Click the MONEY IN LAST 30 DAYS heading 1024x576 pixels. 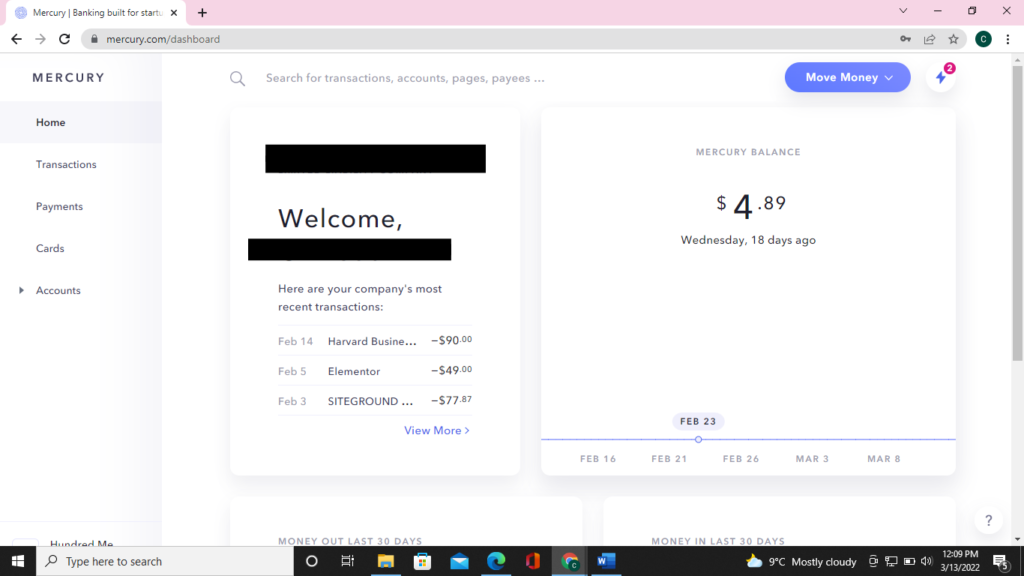tap(718, 541)
